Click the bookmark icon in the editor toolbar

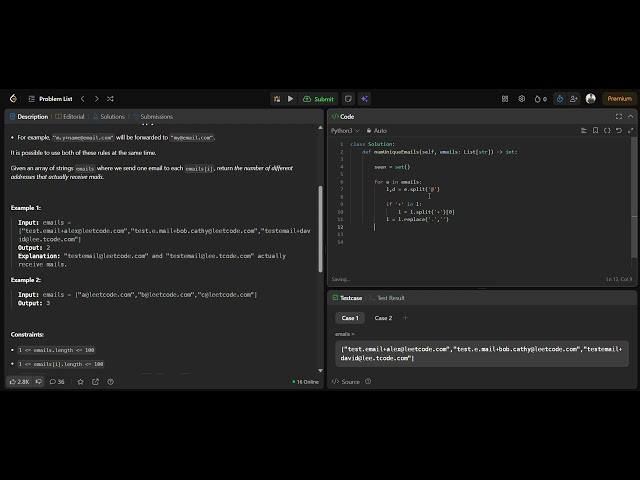tap(596, 131)
